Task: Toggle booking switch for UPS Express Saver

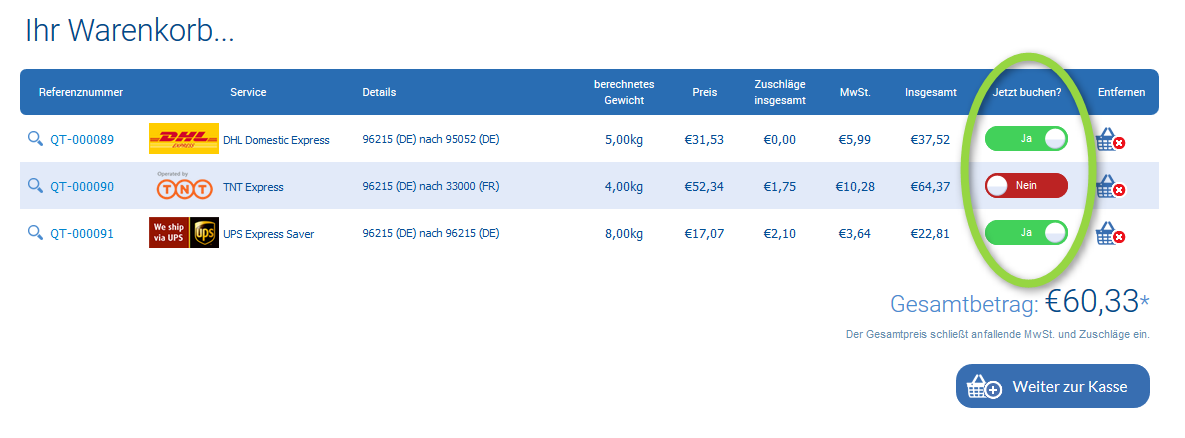Action: [x=1026, y=233]
